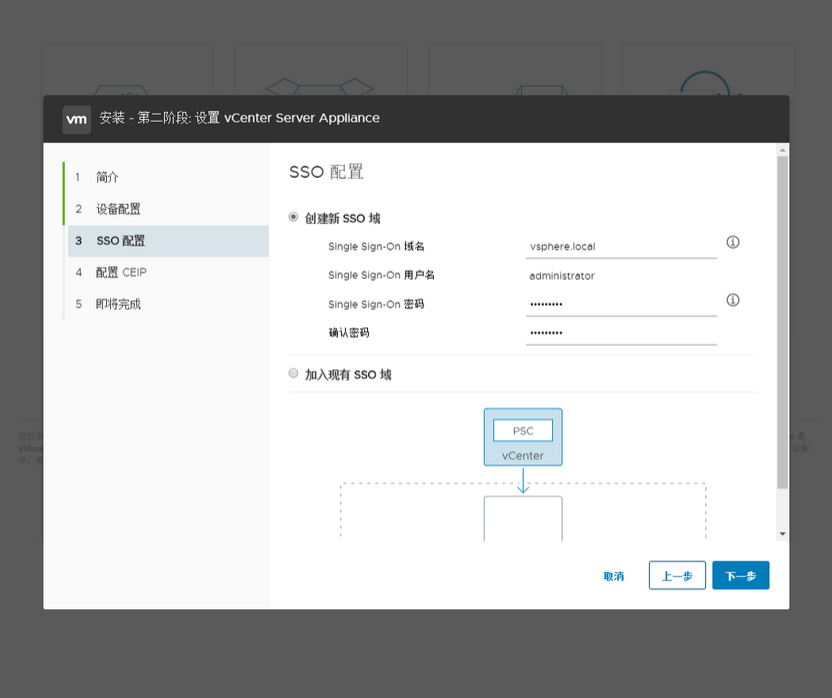This screenshot has width=832, height=698.
Task: Click the 下一步 next button
Action: pos(741,575)
